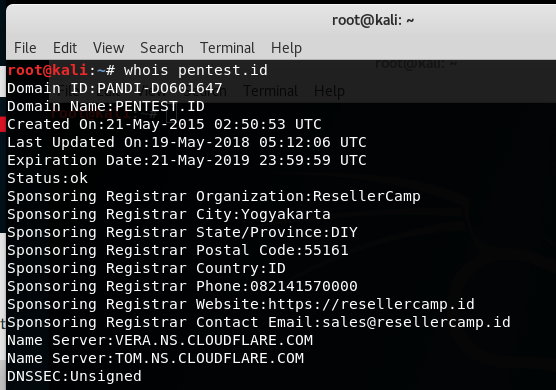Click the Registrar Phone number 082141570000
Screen dimensions: 556x390
[x=304, y=286]
